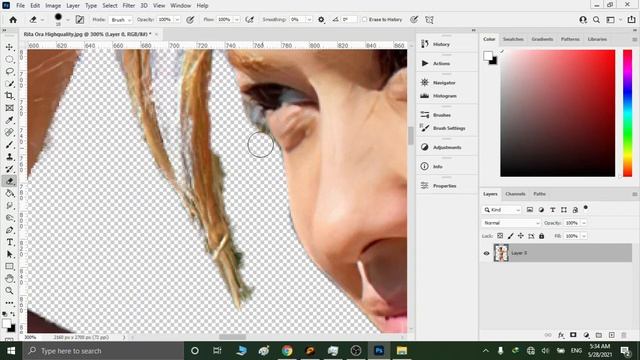The height and width of the screenshot is (360, 640).
Task: Click foreground color swatch in toolbar
Action: (x=6, y=324)
